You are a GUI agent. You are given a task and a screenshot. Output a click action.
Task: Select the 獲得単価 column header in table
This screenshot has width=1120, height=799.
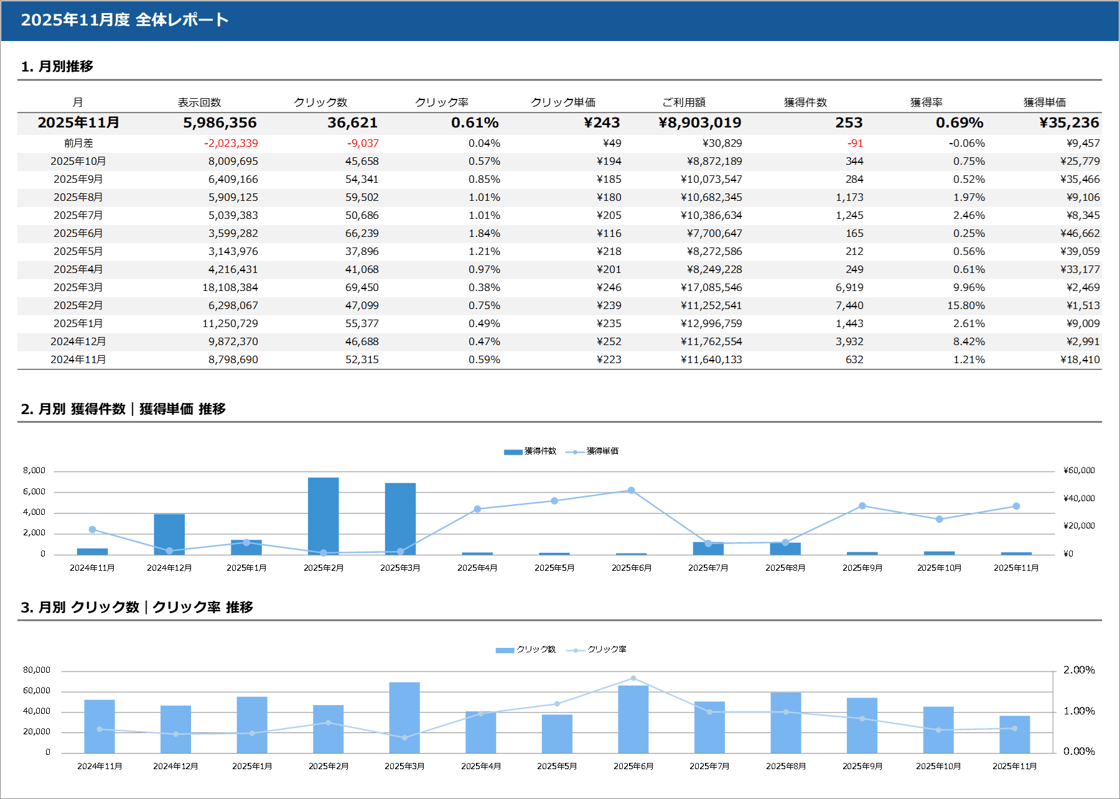1044,102
